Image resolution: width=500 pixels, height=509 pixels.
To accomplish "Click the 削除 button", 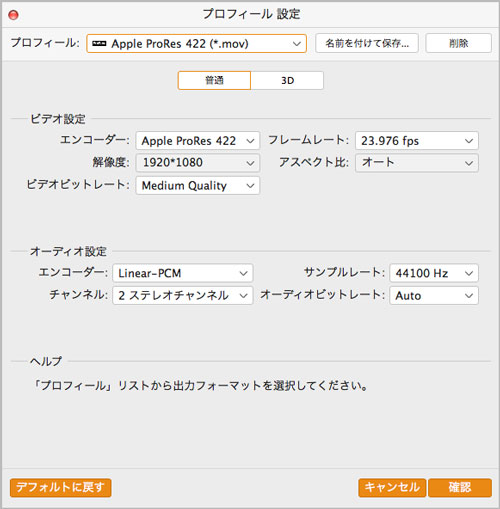I will [x=458, y=43].
